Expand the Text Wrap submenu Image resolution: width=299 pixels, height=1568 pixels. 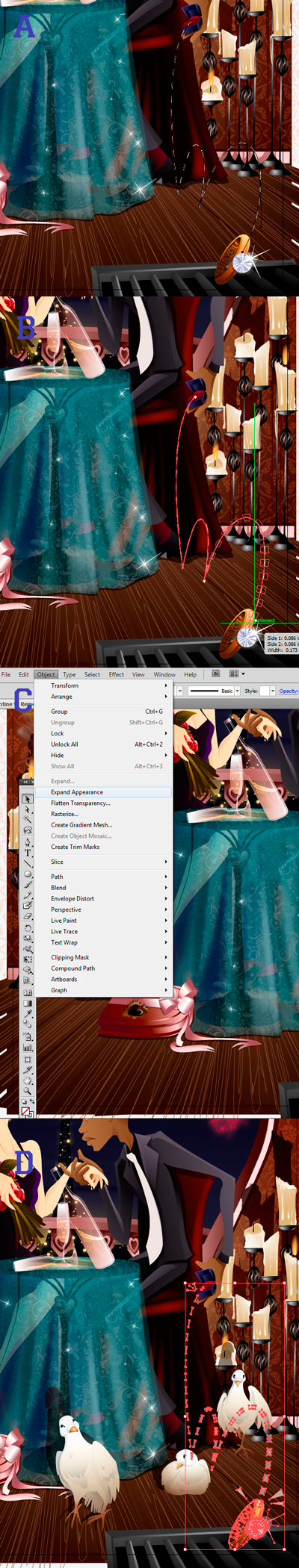pyautogui.click(x=104, y=942)
